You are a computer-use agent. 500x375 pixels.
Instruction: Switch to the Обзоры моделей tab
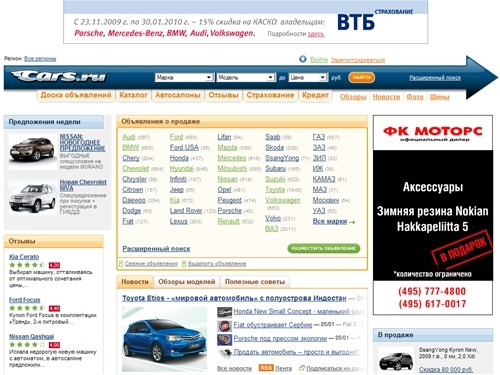(x=187, y=282)
